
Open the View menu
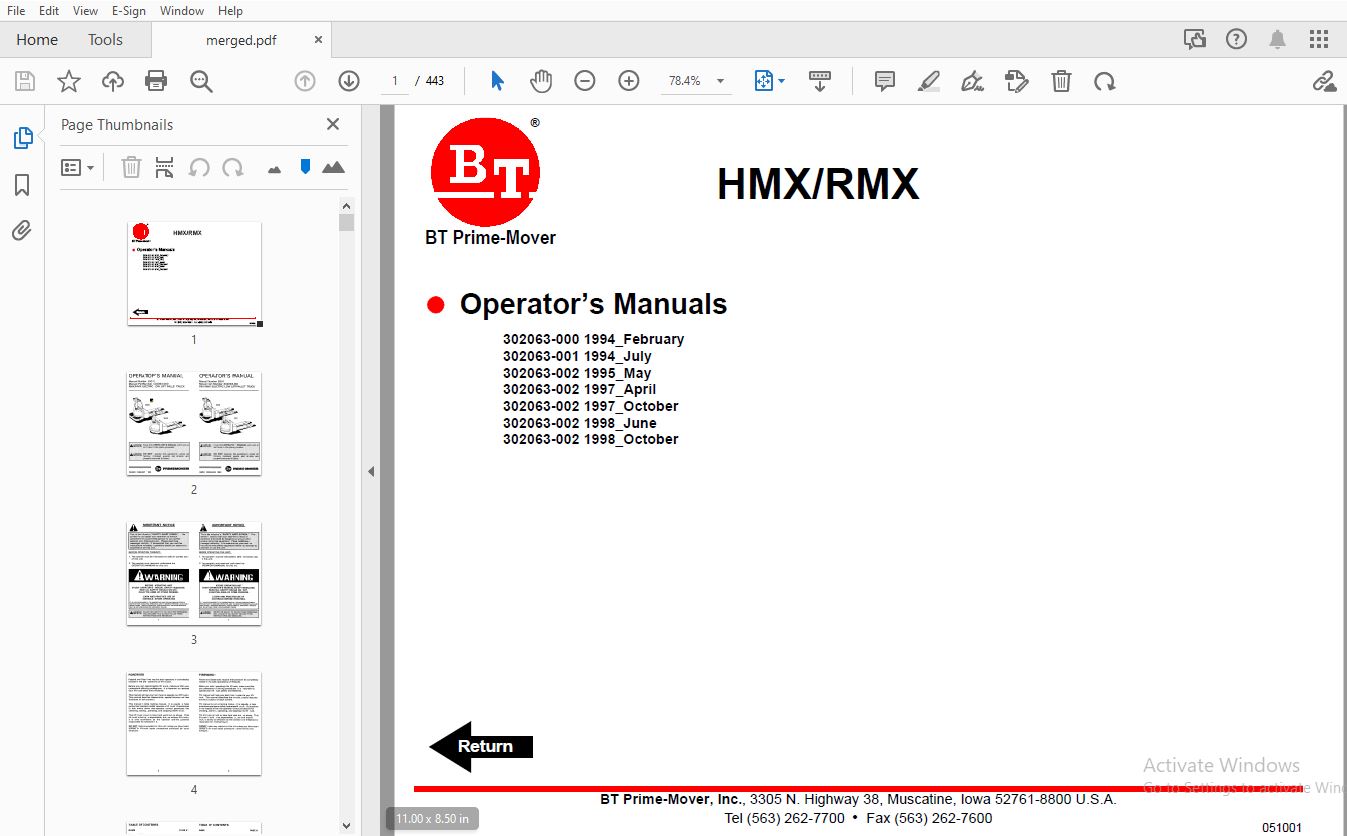click(x=85, y=10)
